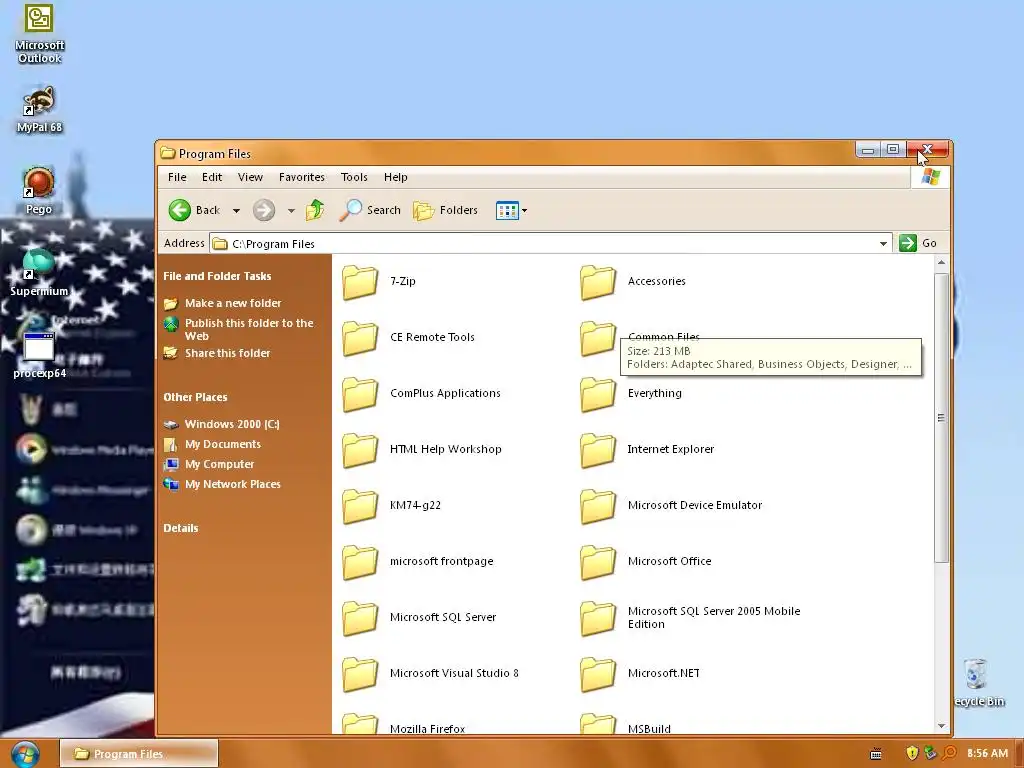Click Program Files taskbar button
The height and width of the screenshot is (768, 1024).
coord(138,754)
